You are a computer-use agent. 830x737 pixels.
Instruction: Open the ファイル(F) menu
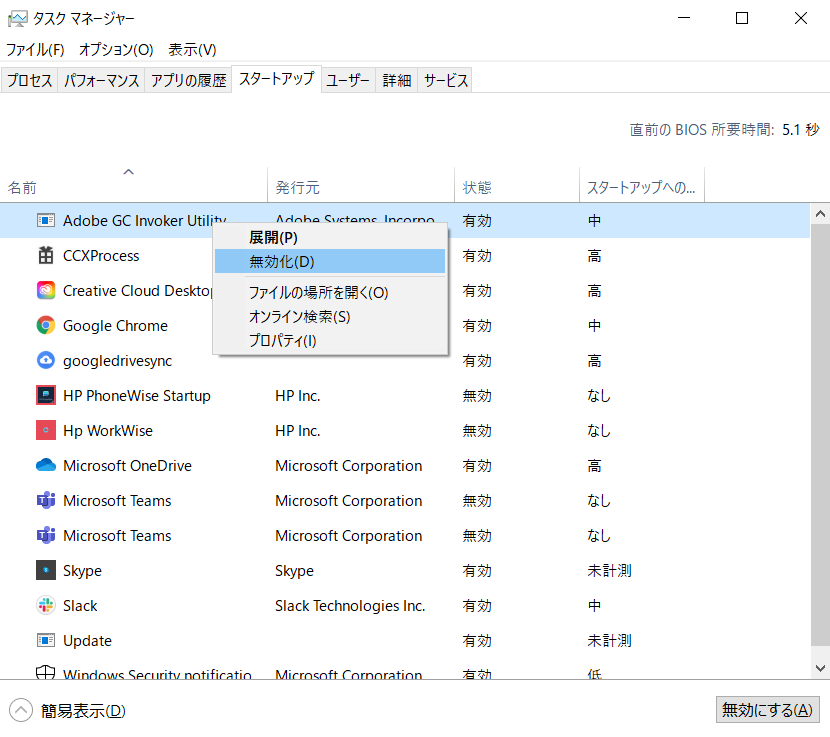35,50
